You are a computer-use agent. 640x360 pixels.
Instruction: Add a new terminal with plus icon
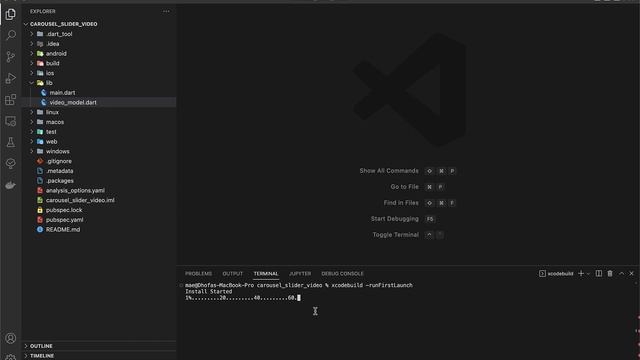581,273
